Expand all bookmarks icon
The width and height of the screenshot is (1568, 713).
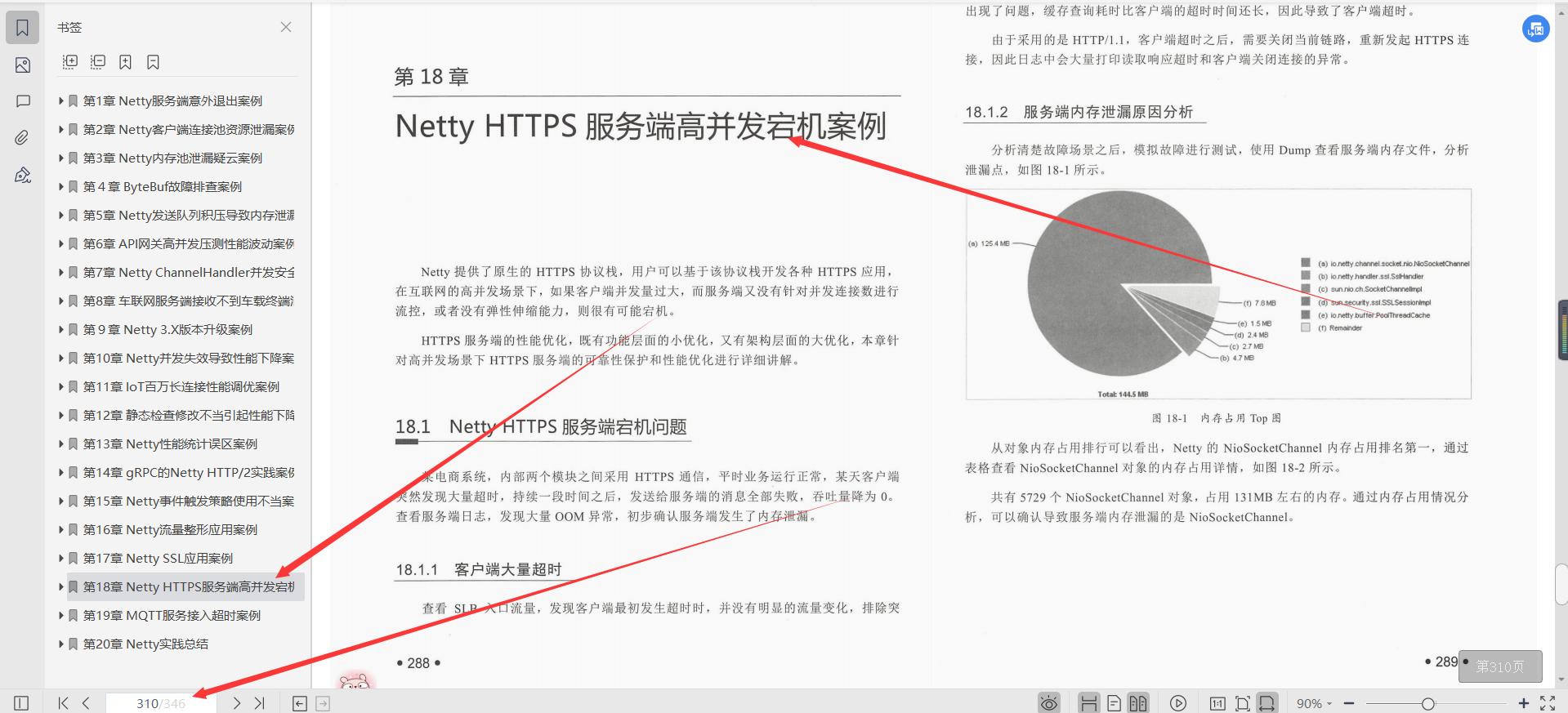point(70,62)
